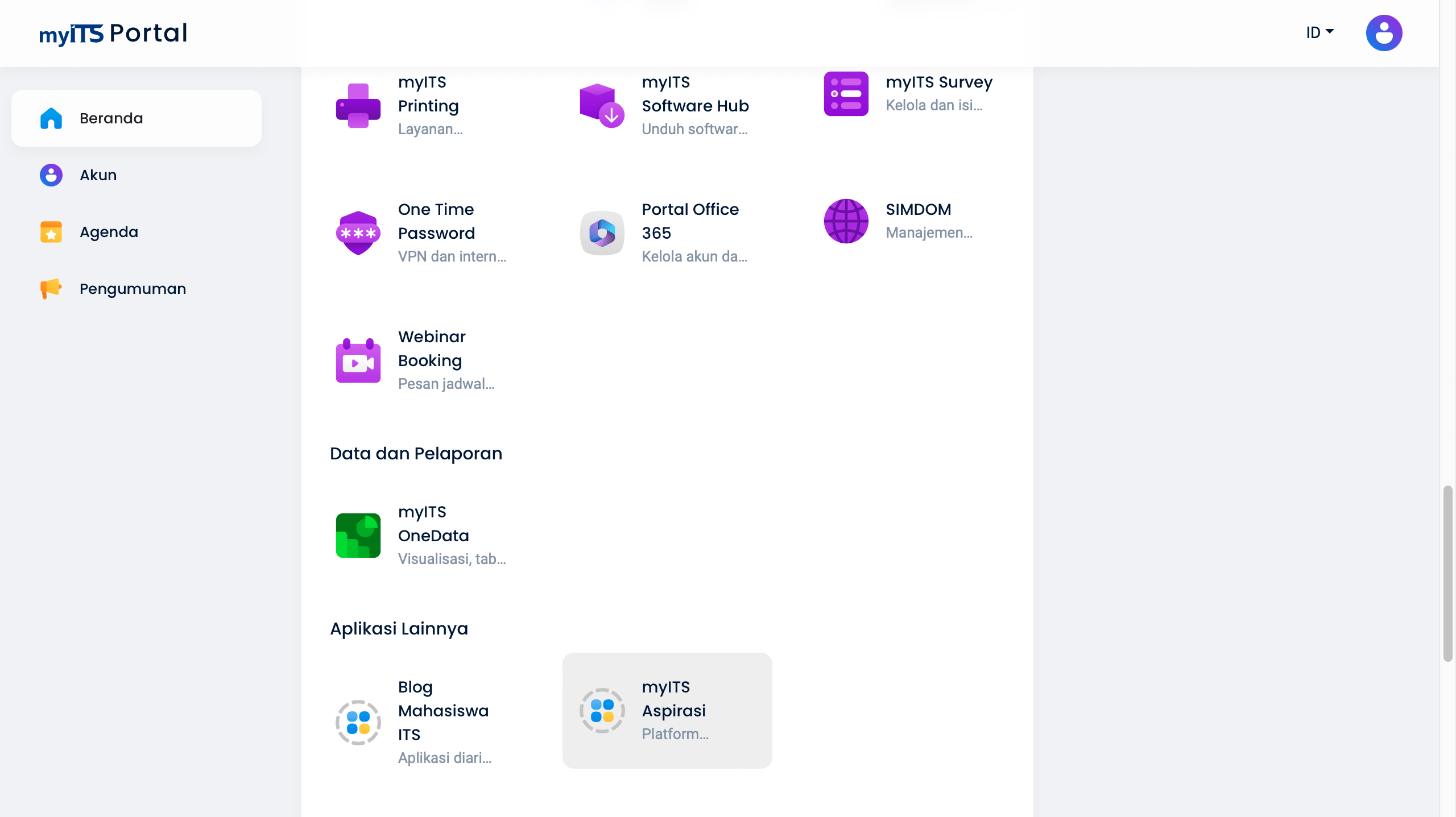Click the myITS Printing printer icon
This screenshot has width=1456, height=817.
click(x=358, y=106)
